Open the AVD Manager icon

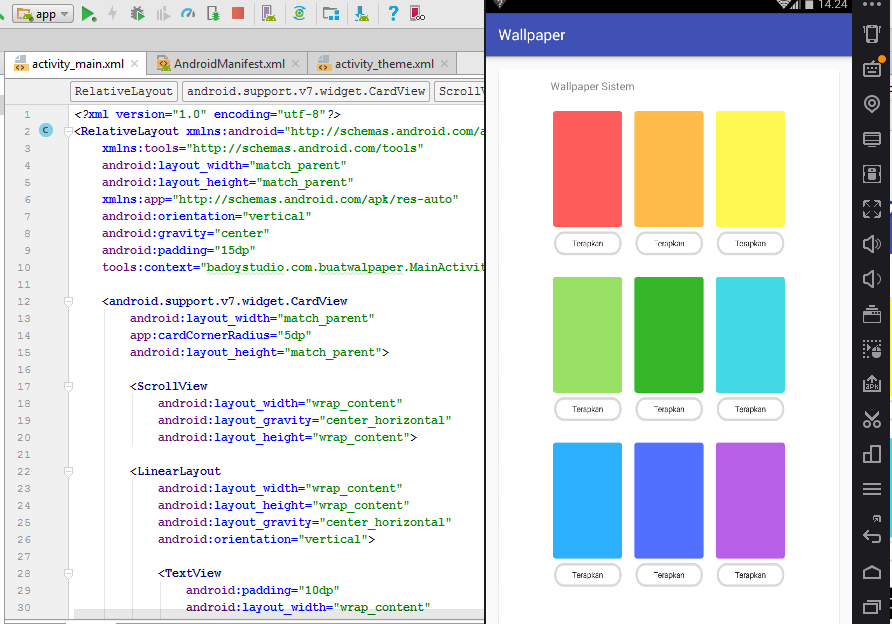click(268, 14)
